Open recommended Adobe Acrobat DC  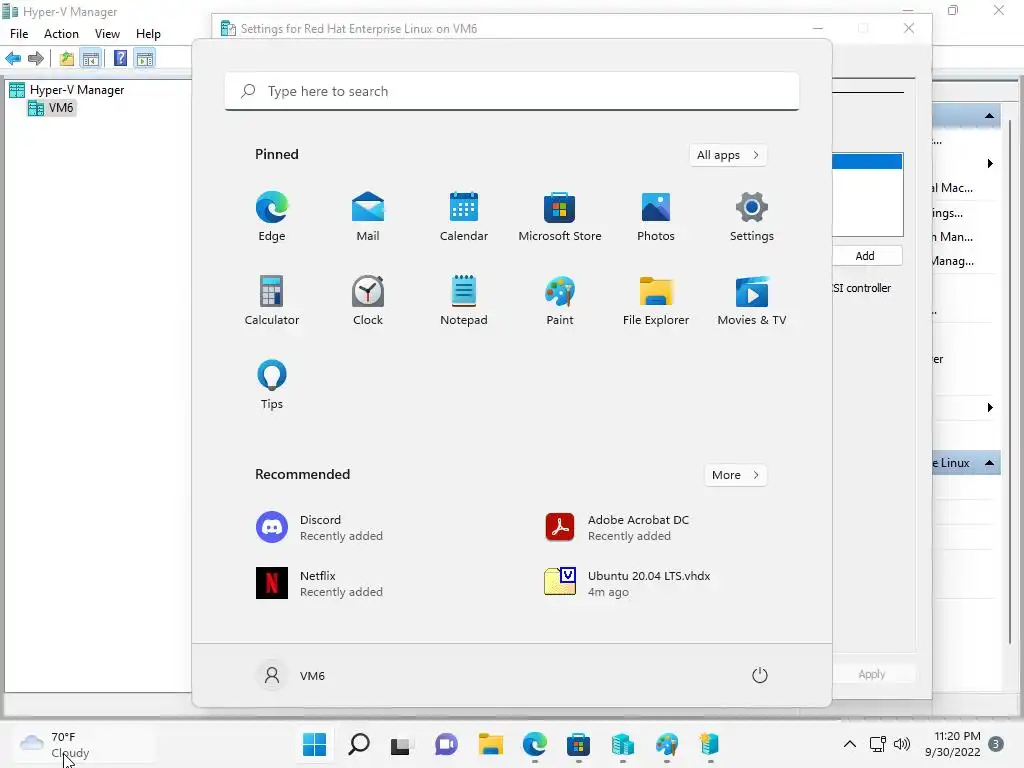[618, 528]
